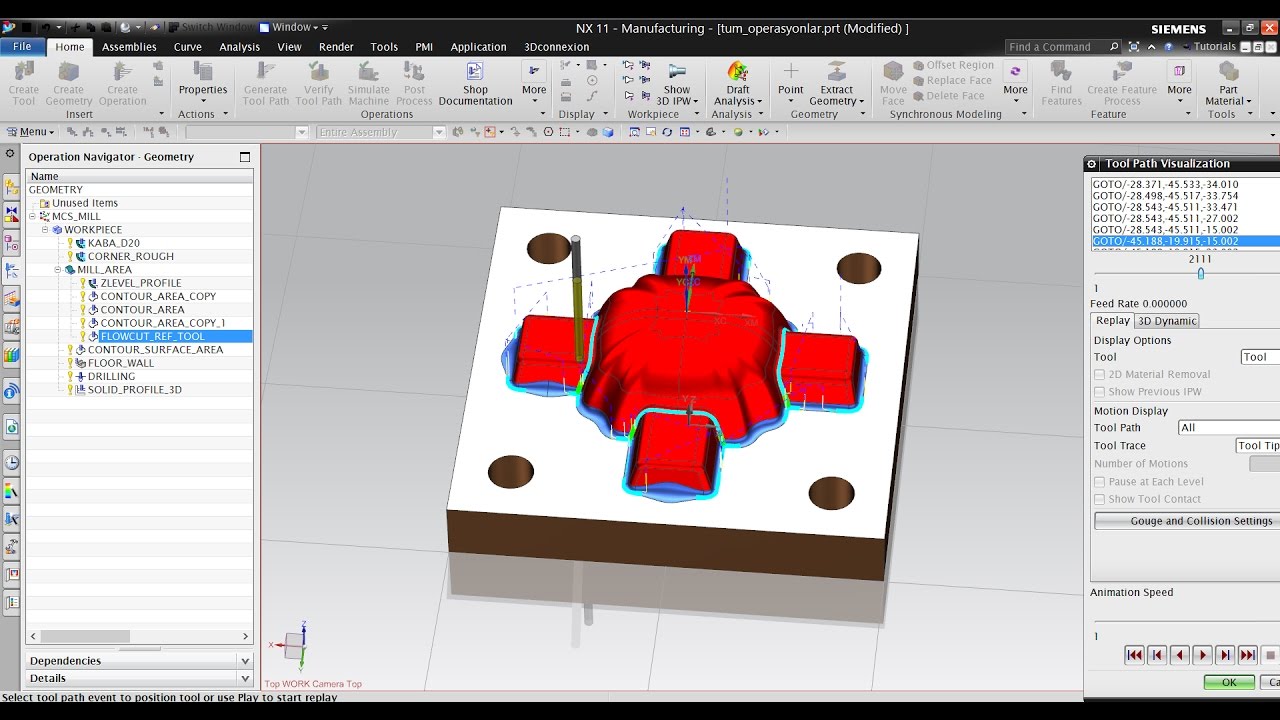Image resolution: width=1280 pixels, height=720 pixels.
Task: Select the Replay tab
Action: pos(1112,321)
